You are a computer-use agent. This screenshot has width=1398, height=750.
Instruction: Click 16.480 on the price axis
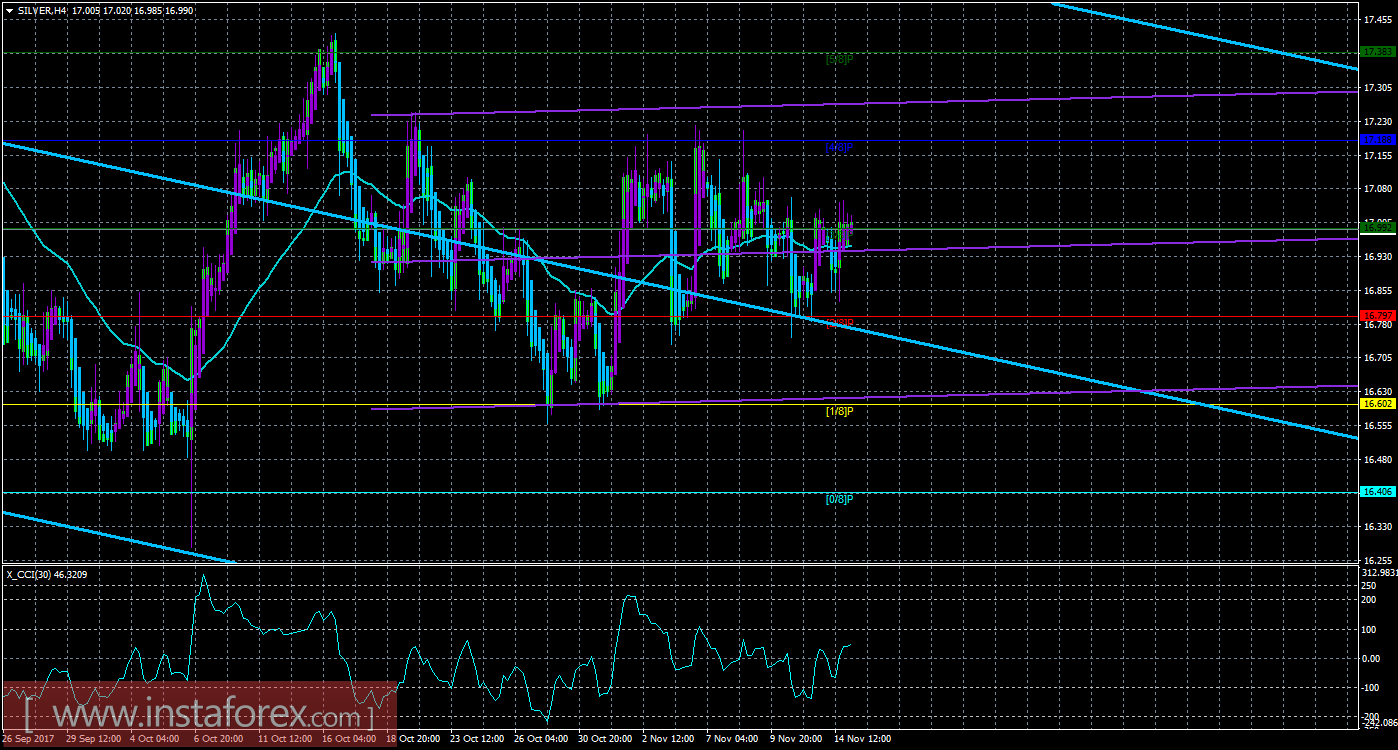[1377, 460]
